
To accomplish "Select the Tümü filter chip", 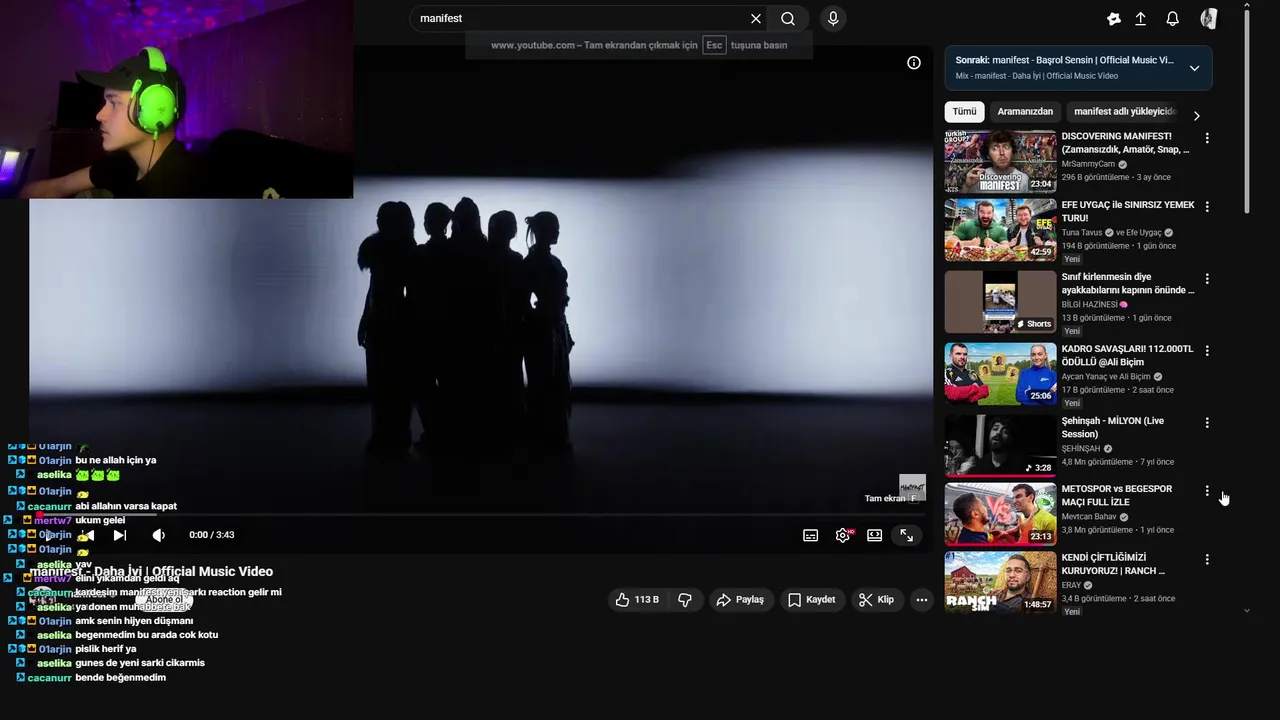I will (x=964, y=112).
